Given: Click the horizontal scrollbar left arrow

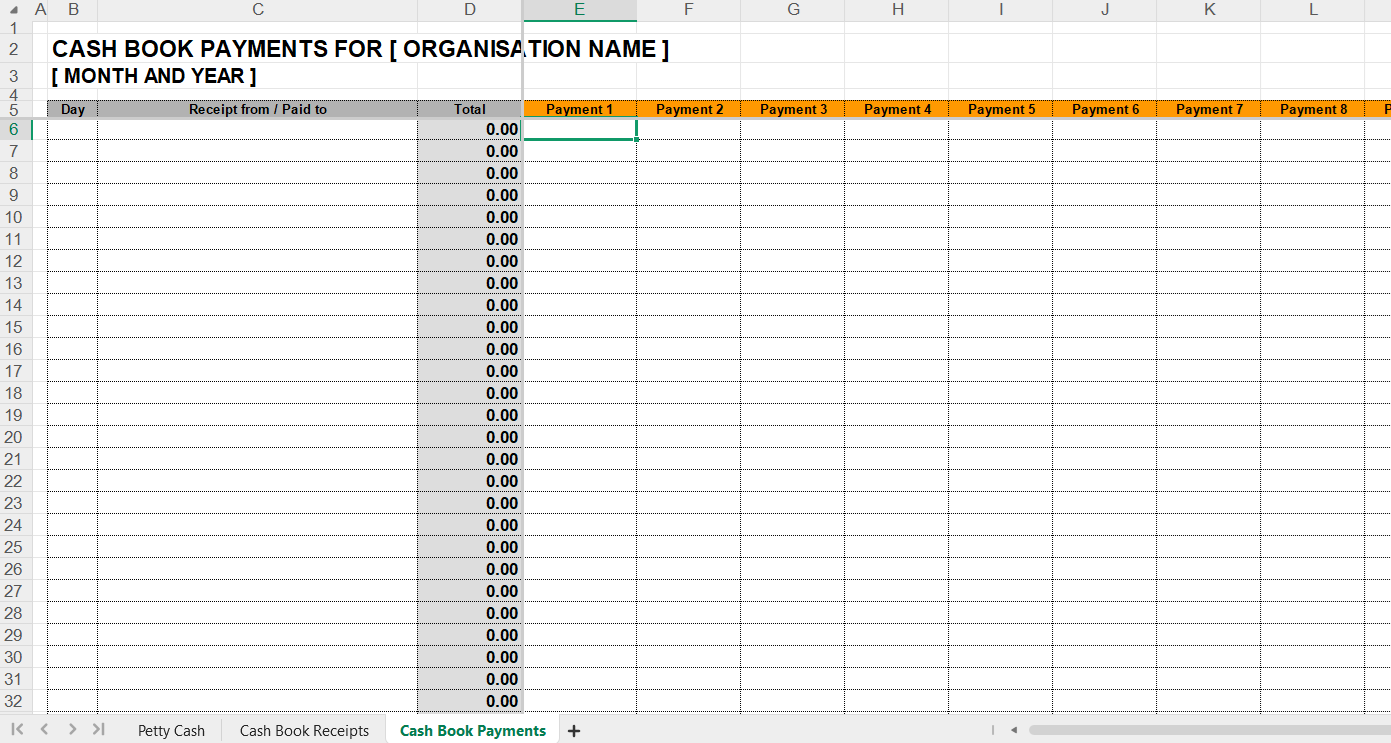Looking at the screenshot, I should [1013, 730].
